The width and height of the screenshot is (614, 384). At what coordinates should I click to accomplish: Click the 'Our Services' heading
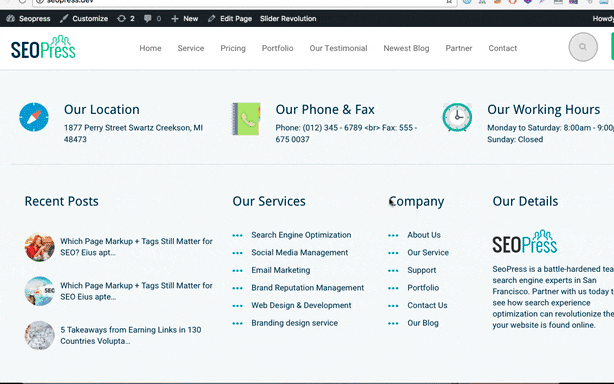point(269,201)
